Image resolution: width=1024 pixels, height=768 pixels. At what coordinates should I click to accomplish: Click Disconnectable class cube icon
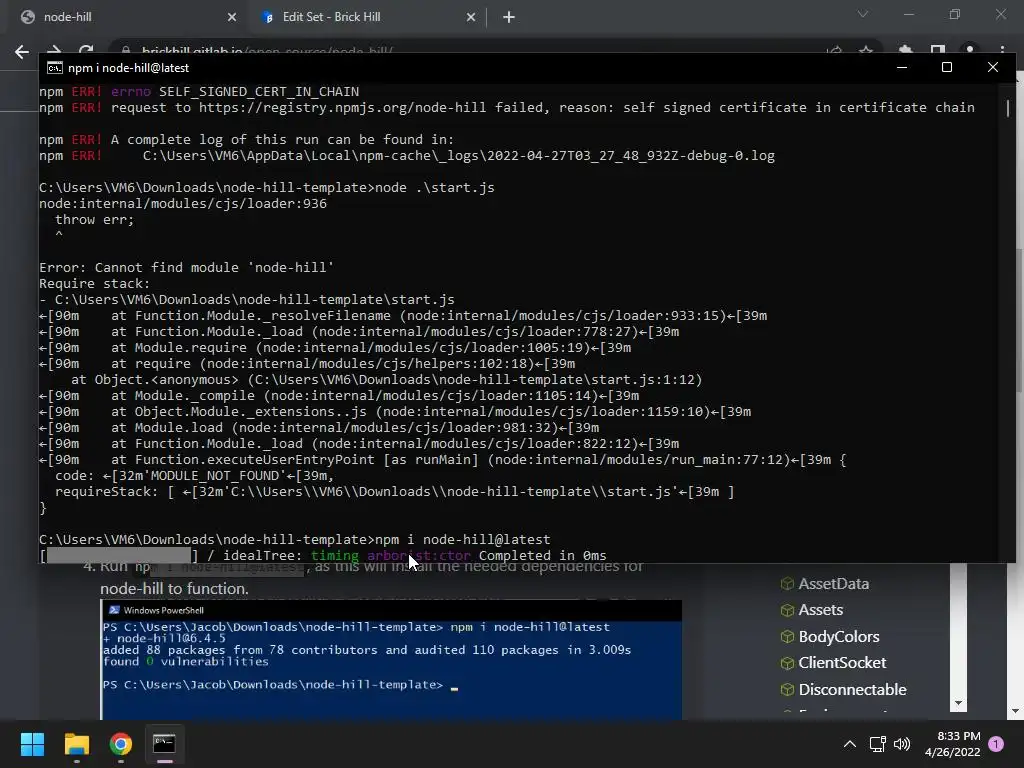click(788, 690)
